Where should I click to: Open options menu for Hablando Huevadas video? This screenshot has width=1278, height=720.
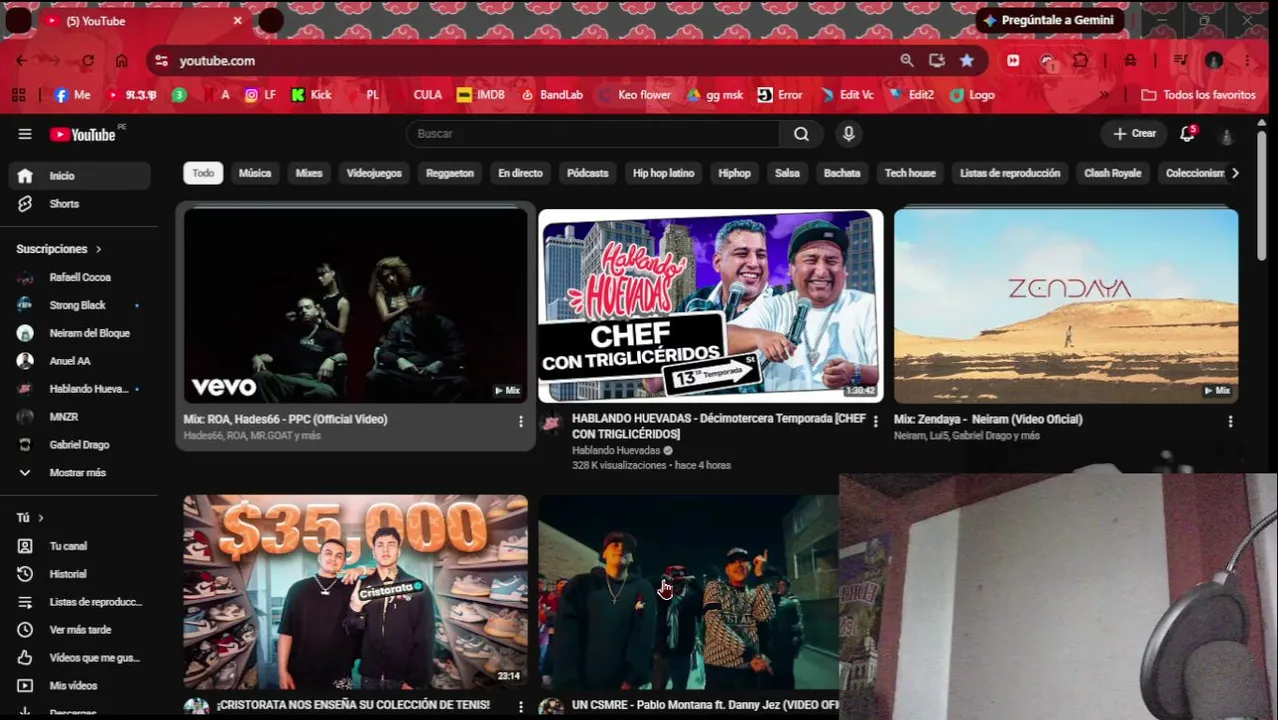coord(875,422)
